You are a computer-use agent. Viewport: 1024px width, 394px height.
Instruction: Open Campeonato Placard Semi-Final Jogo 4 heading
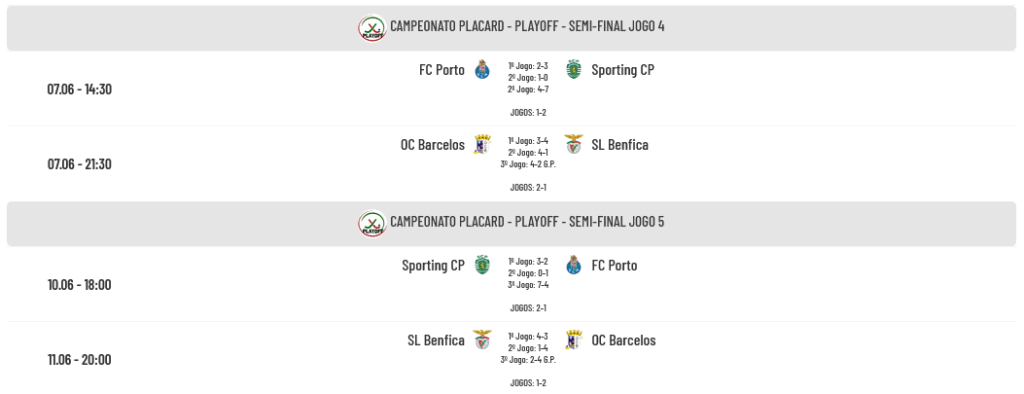point(527,26)
